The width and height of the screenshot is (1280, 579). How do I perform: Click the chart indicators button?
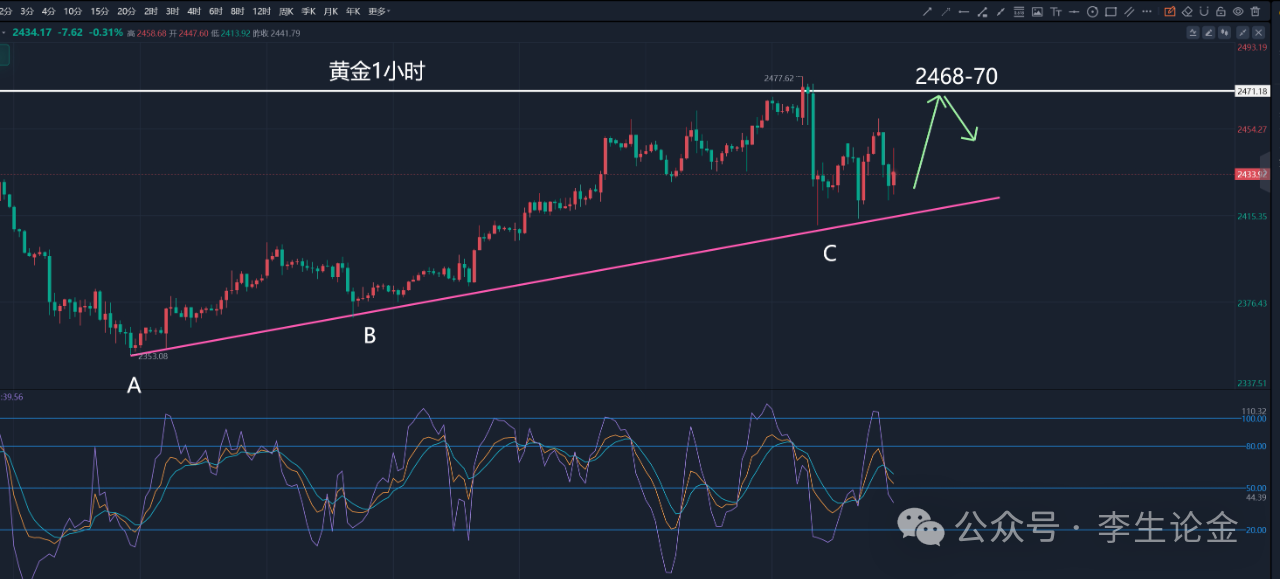1193,32
